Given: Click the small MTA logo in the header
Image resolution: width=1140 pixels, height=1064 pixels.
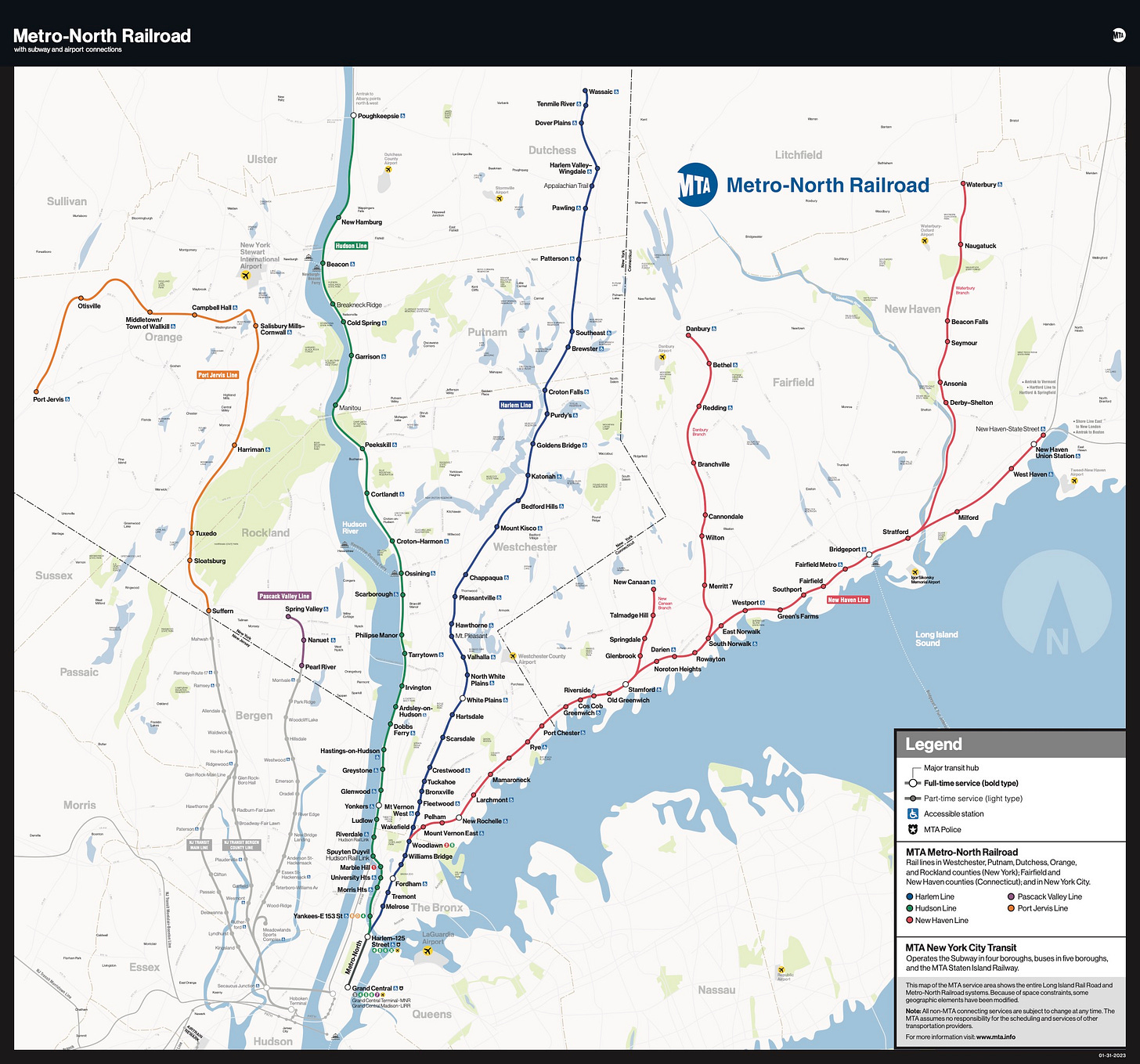Looking at the screenshot, I should pos(1119,35).
